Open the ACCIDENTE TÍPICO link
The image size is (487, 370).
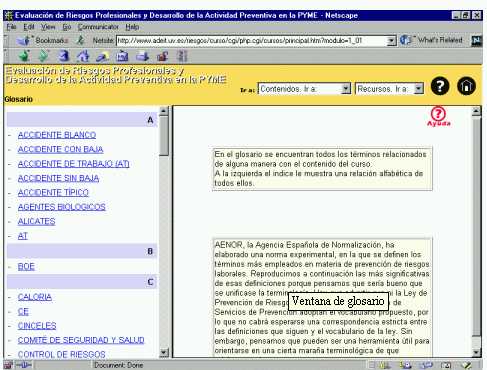(x=53, y=193)
